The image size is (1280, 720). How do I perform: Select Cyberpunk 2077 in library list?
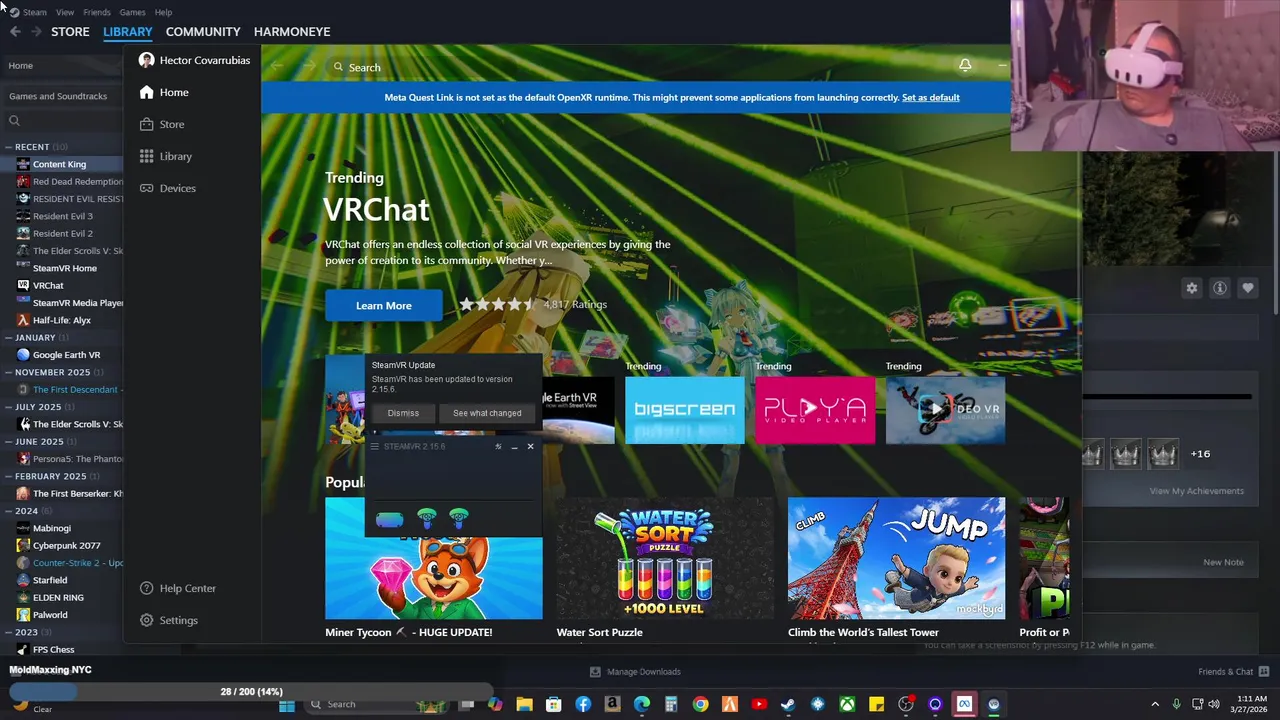click(66, 545)
